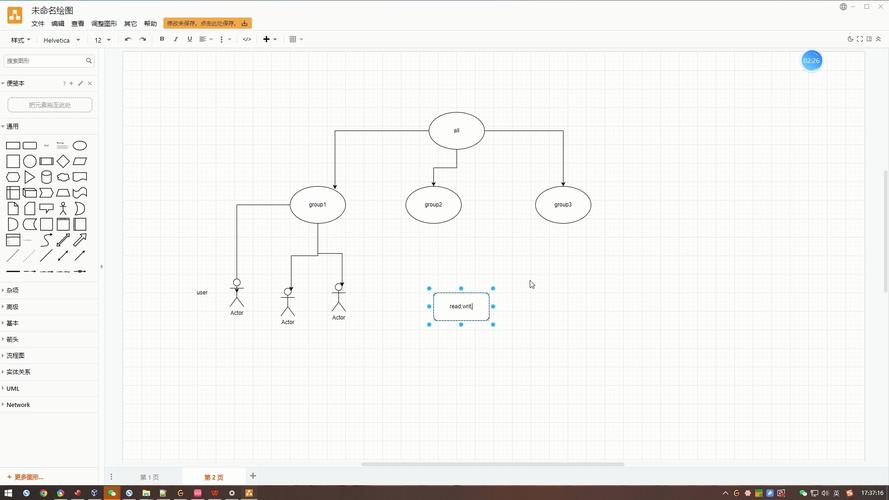Viewport: 889px width, 500px height.
Task: Toggle italic formatting
Action: coord(176,39)
